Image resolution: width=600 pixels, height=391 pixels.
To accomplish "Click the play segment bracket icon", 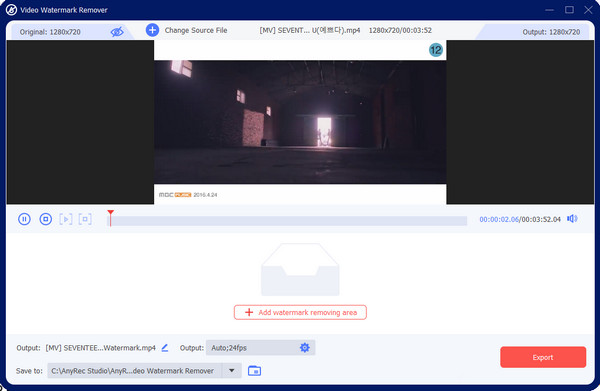I will tap(65, 219).
